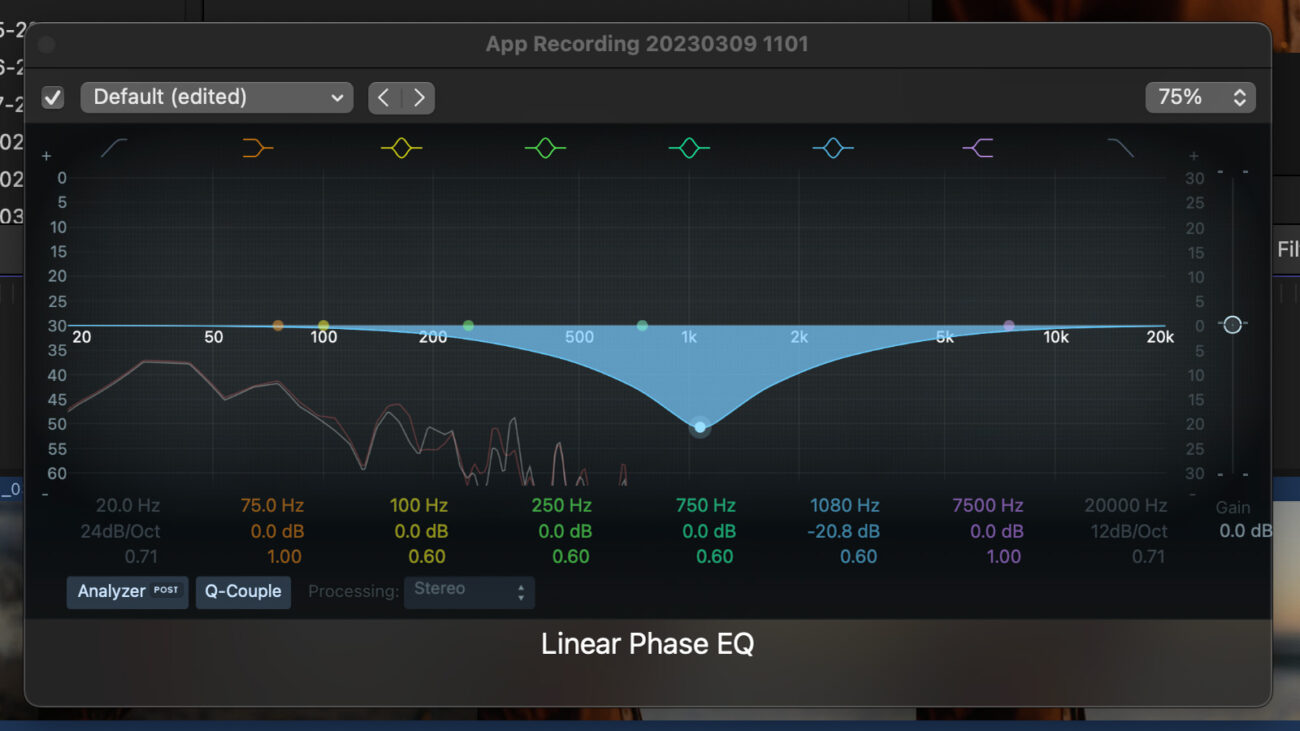
Task: Select the green 250 Hz parametric band icon
Action: (545, 147)
